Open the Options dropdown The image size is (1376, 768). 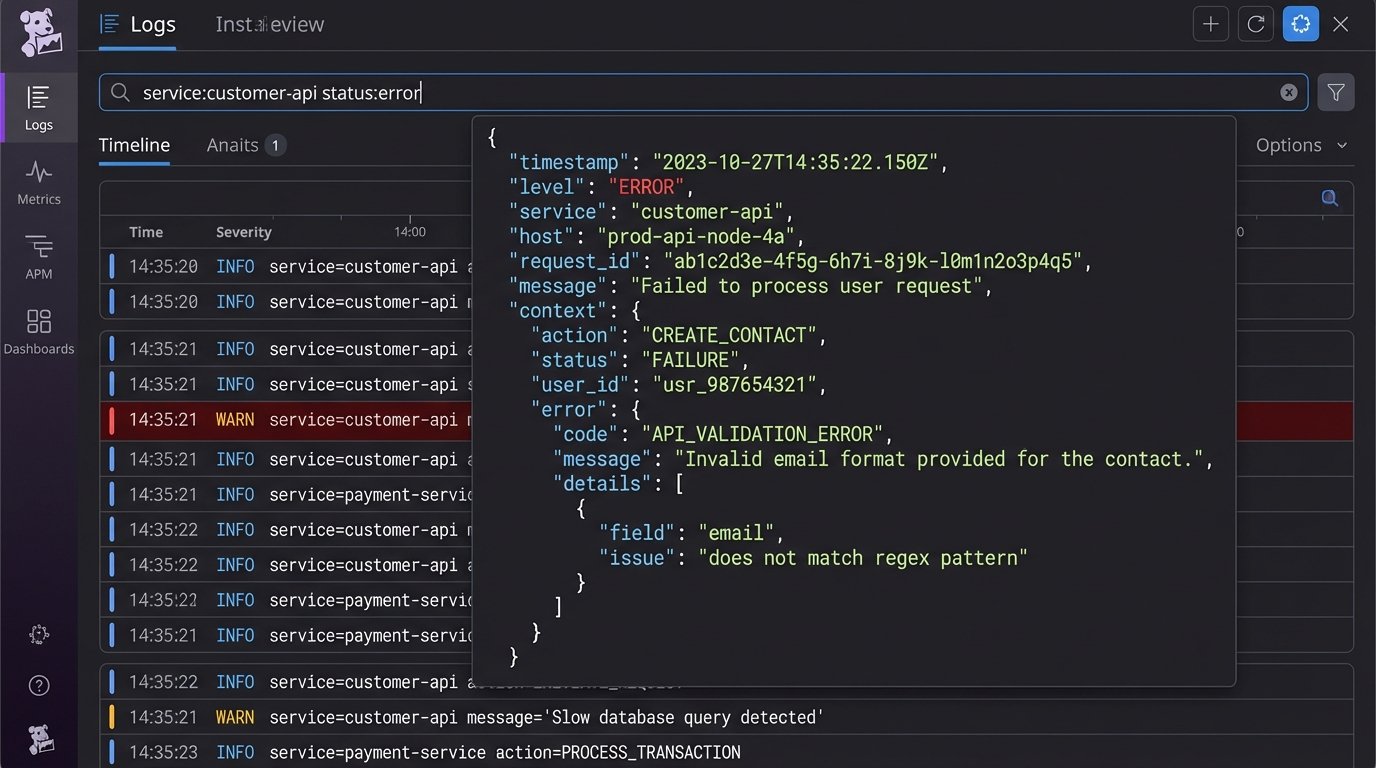pos(1299,145)
